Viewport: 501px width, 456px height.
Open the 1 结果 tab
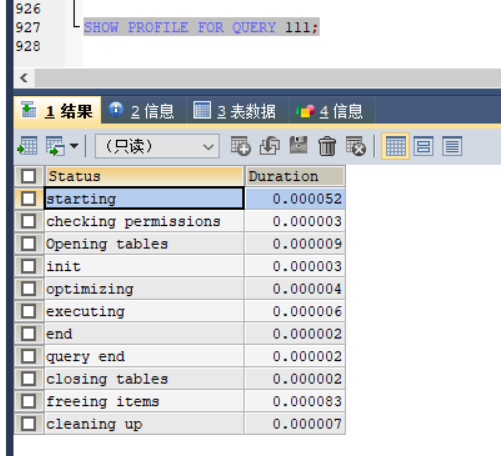[x=57, y=111]
